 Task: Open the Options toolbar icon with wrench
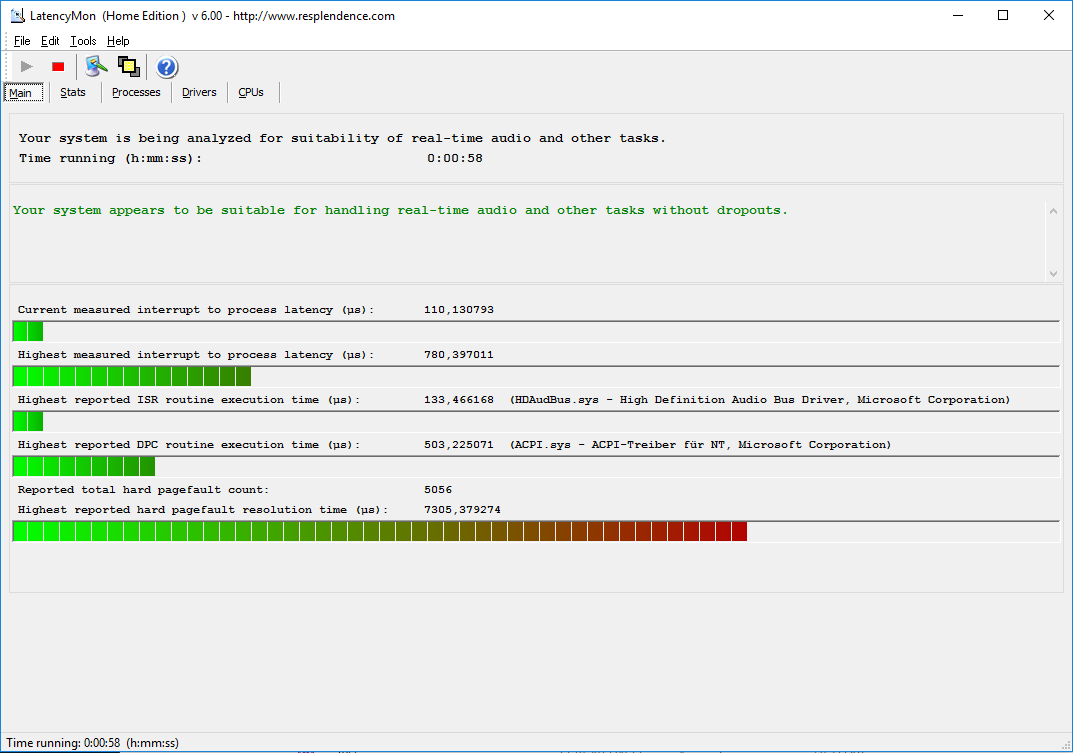coord(96,66)
